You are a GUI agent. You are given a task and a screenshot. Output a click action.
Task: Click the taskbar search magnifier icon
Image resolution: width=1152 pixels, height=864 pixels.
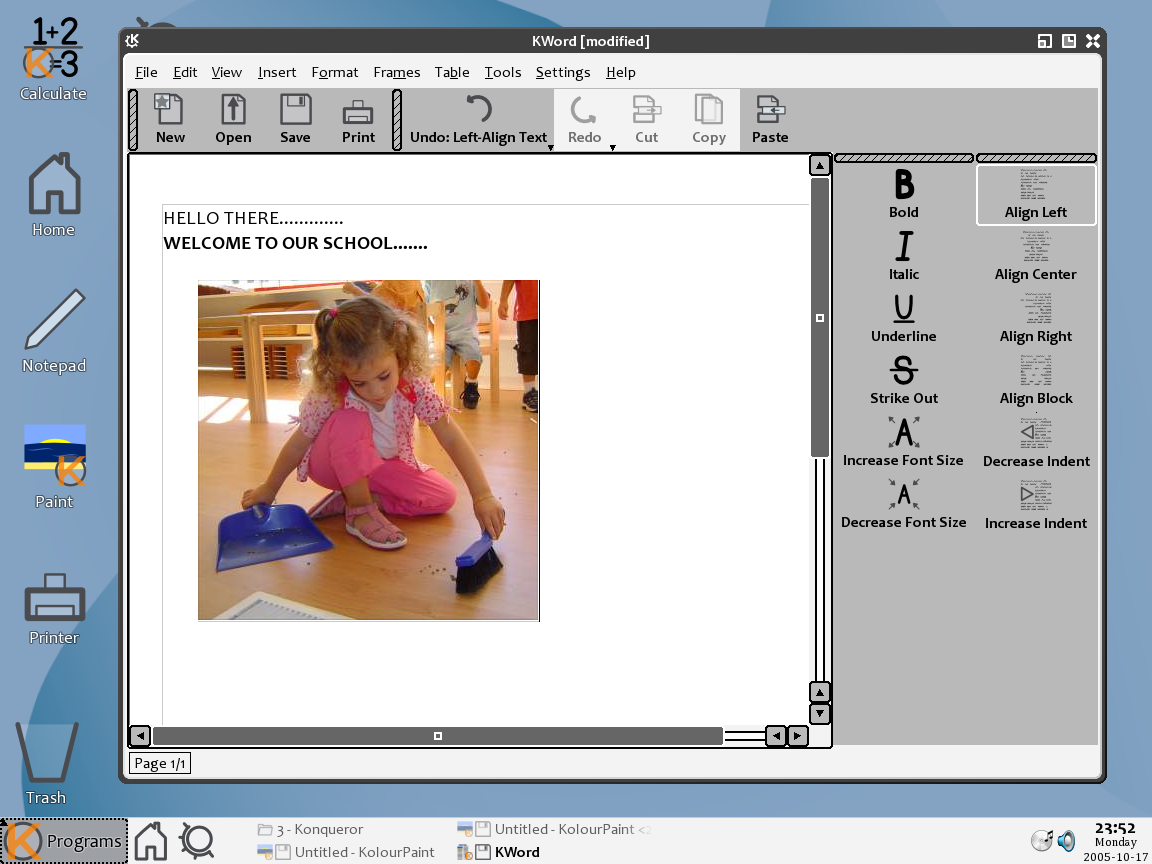pos(196,840)
